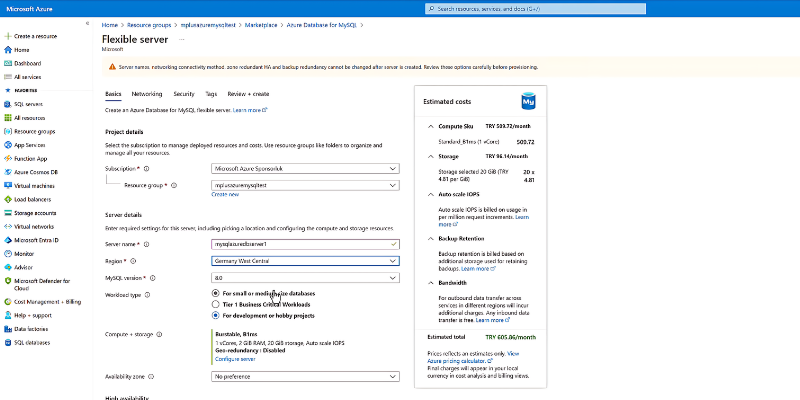The height and width of the screenshot is (400, 800).
Task: Click the Workload type info icon
Action: click(147, 295)
